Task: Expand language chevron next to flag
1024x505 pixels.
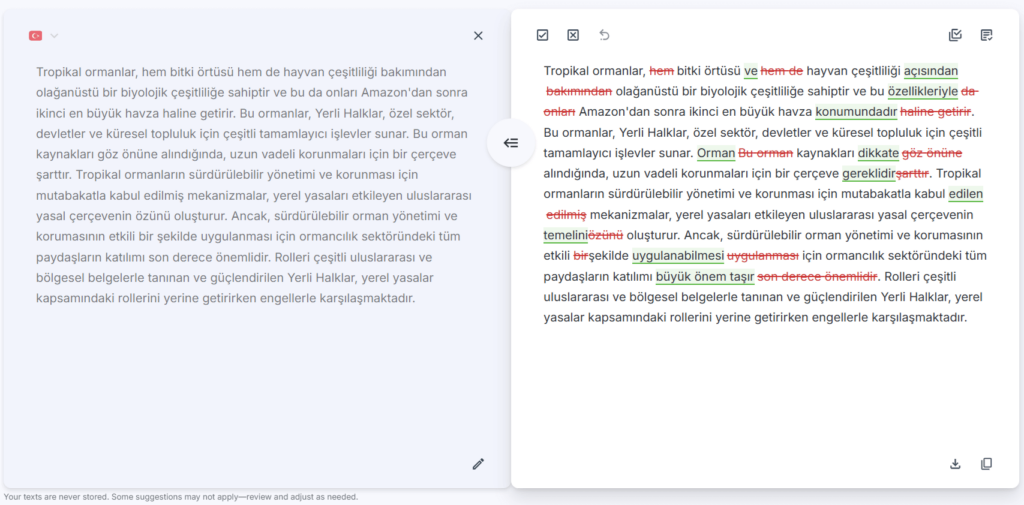Action: click(54, 36)
